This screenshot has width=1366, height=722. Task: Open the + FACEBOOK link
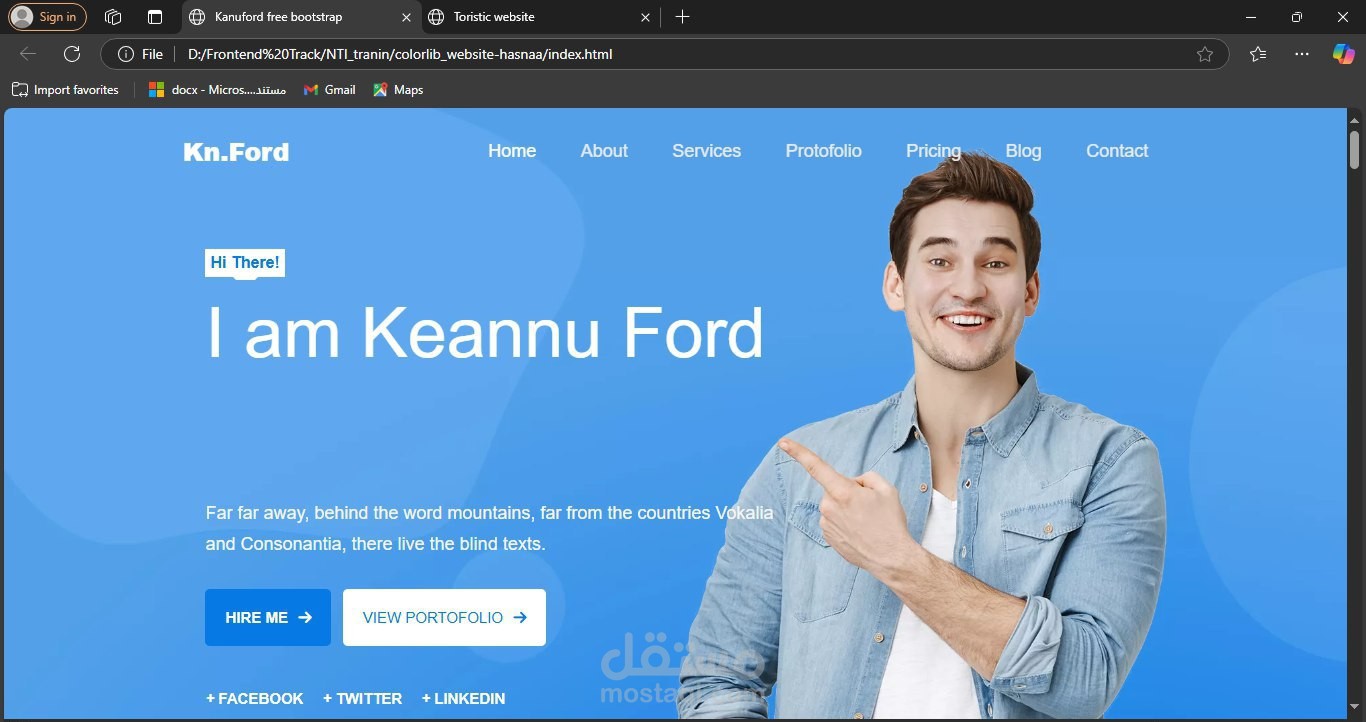pyautogui.click(x=255, y=699)
